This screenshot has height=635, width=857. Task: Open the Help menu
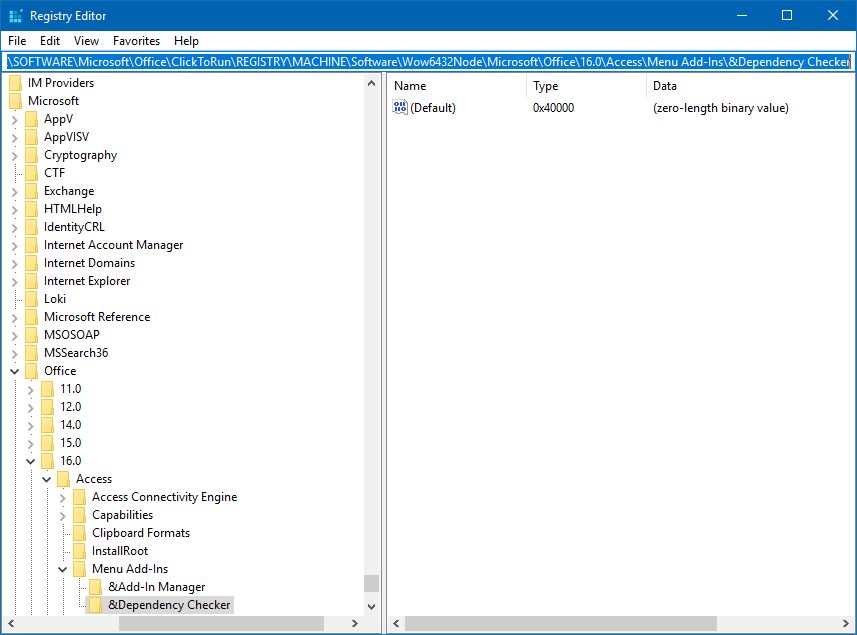click(186, 41)
